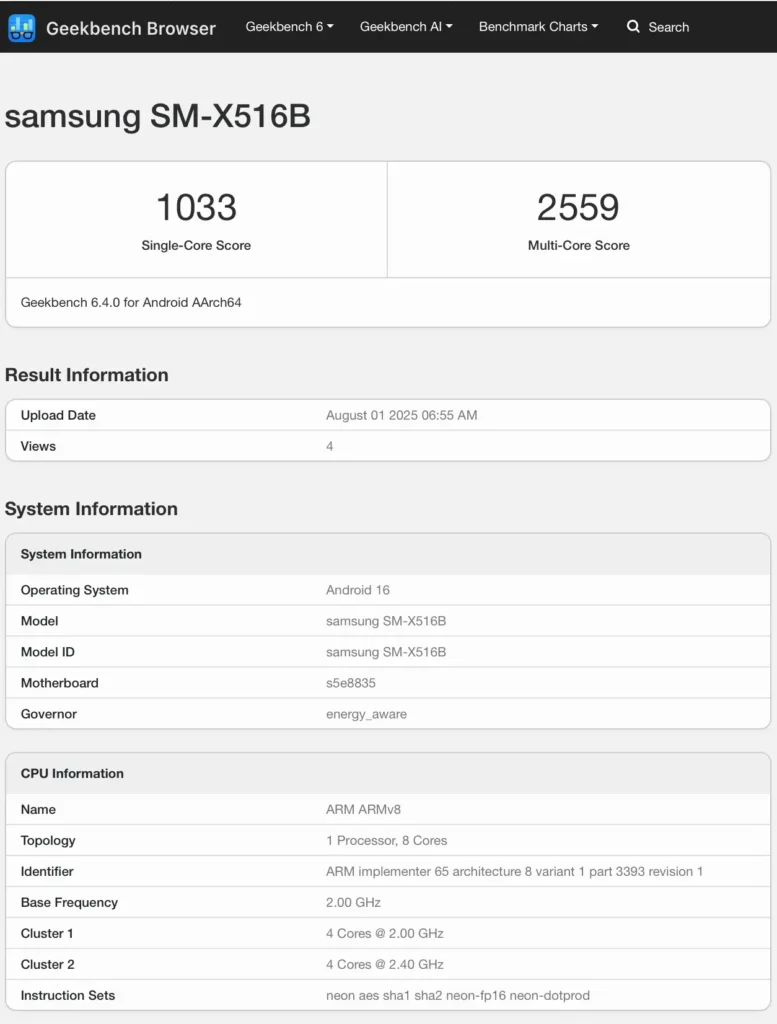Click the Instruction Sets row label
This screenshot has width=777, height=1024.
68,995
